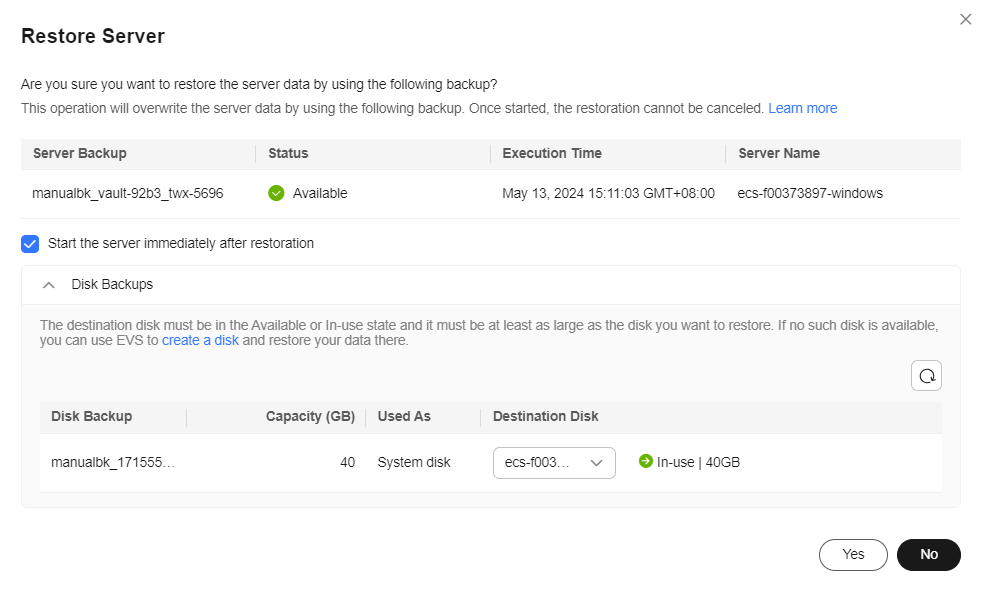Click the Server Backup column header

point(80,153)
